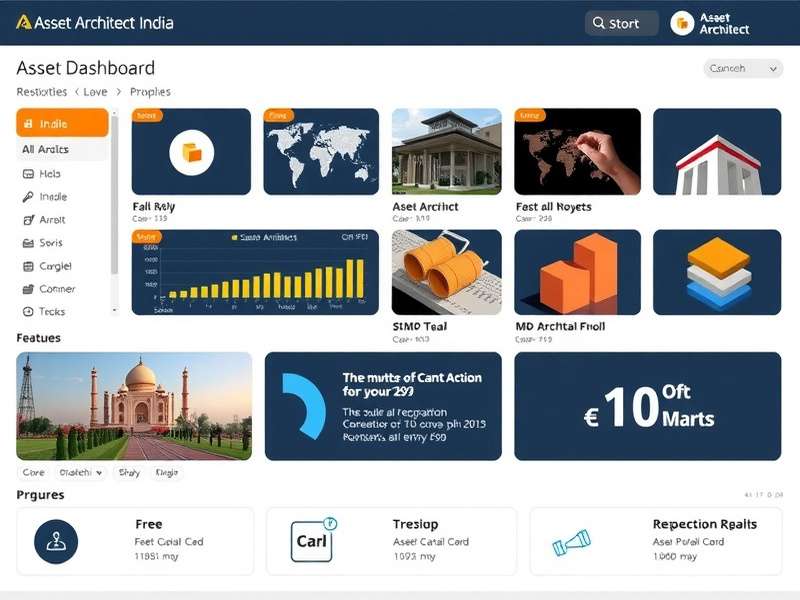800x600 pixels.
Task: Click the briefcase icon next to Comner
Action: (x=27, y=289)
